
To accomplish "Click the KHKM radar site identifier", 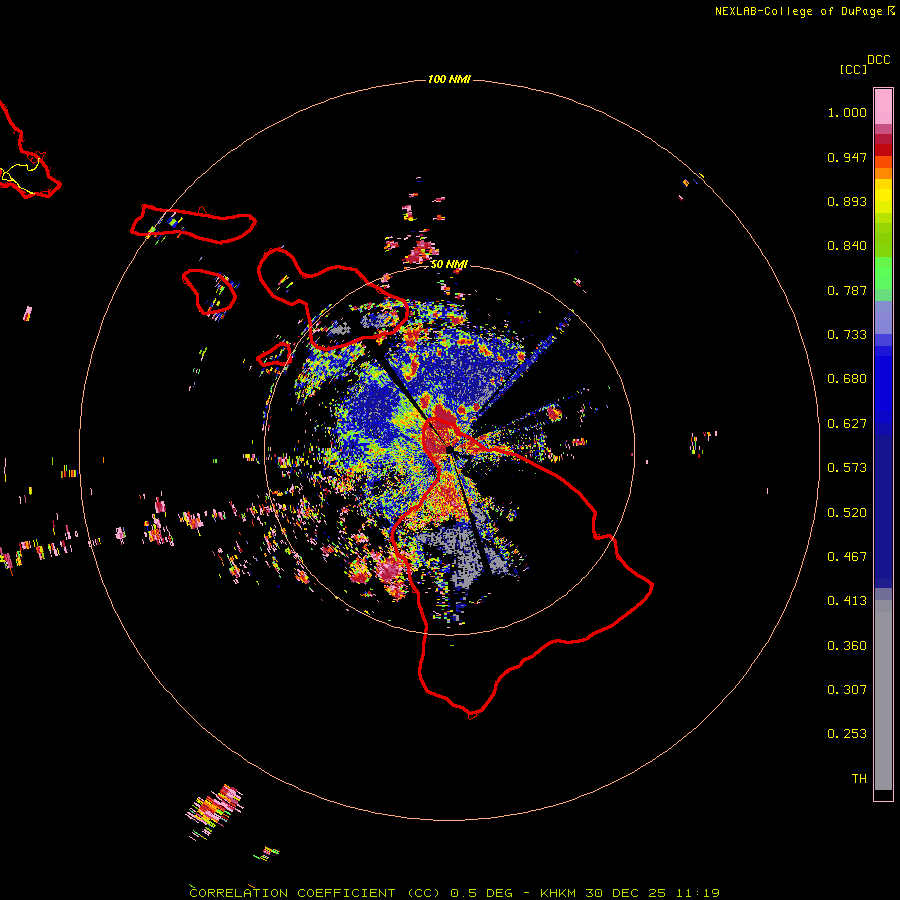I will click(558, 893).
